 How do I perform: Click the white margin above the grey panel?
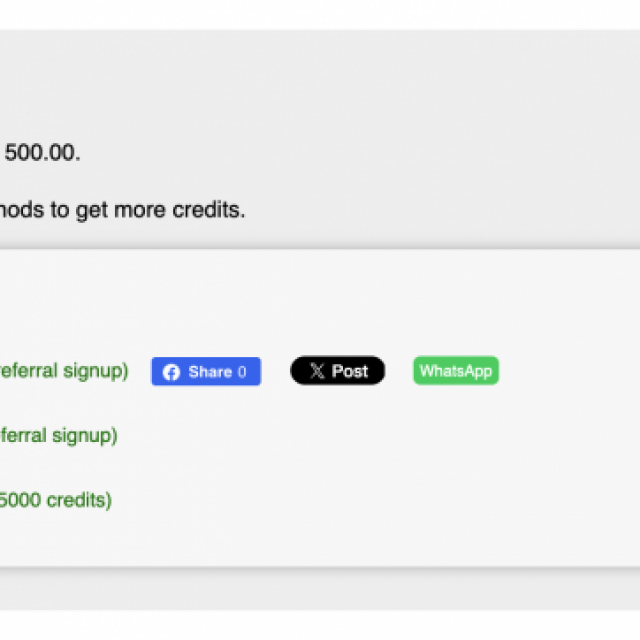(x=320, y=14)
